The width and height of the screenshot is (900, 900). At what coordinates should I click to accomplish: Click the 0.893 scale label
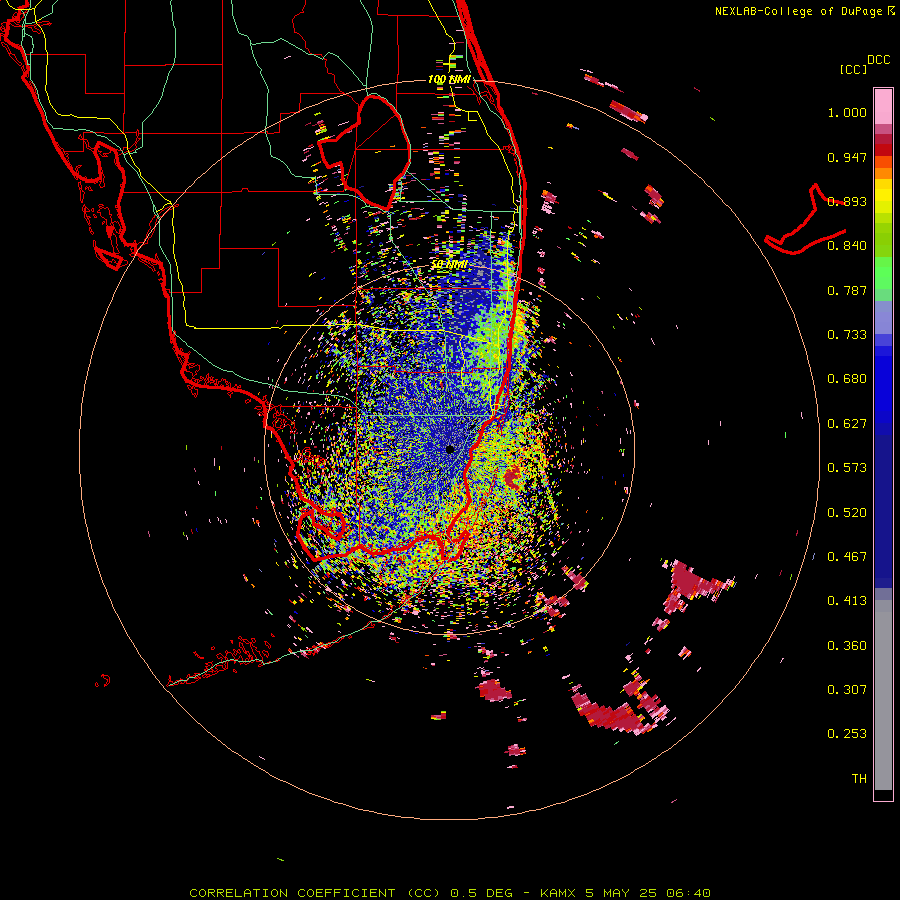pyautogui.click(x=847, y=201)
